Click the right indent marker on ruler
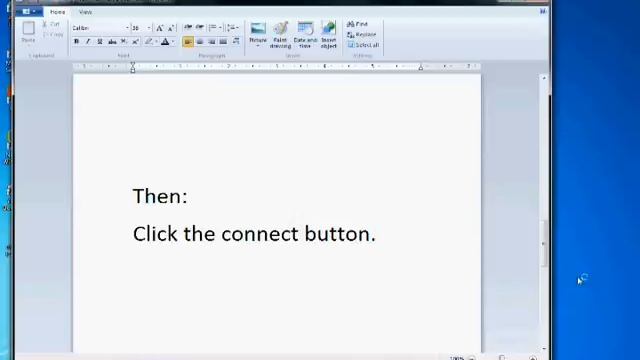 [x=421, y=67]
